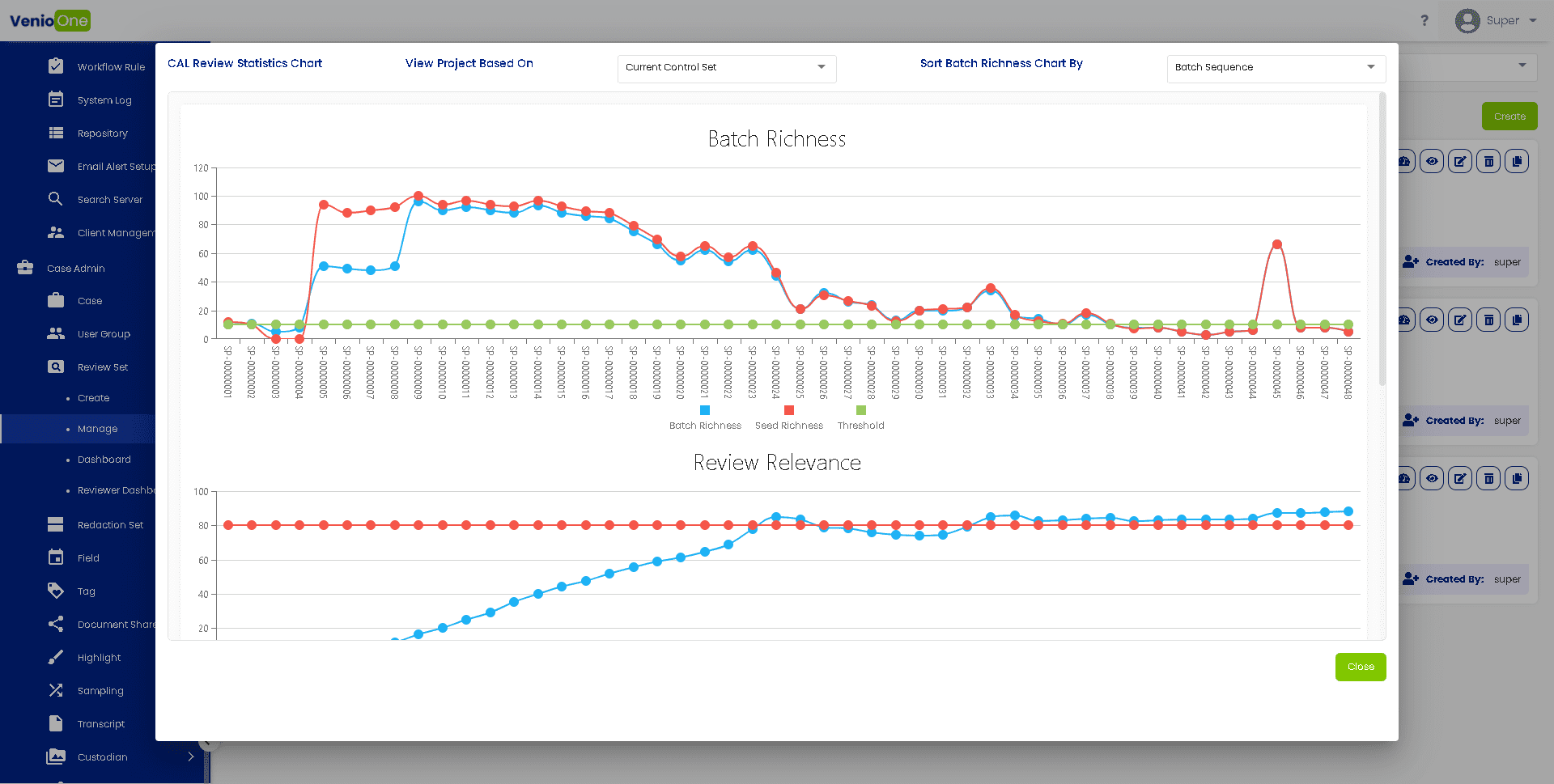Click the Workflow Rule sidebar icon
This screenshot has height=784, width=1554.
(56, 66)
